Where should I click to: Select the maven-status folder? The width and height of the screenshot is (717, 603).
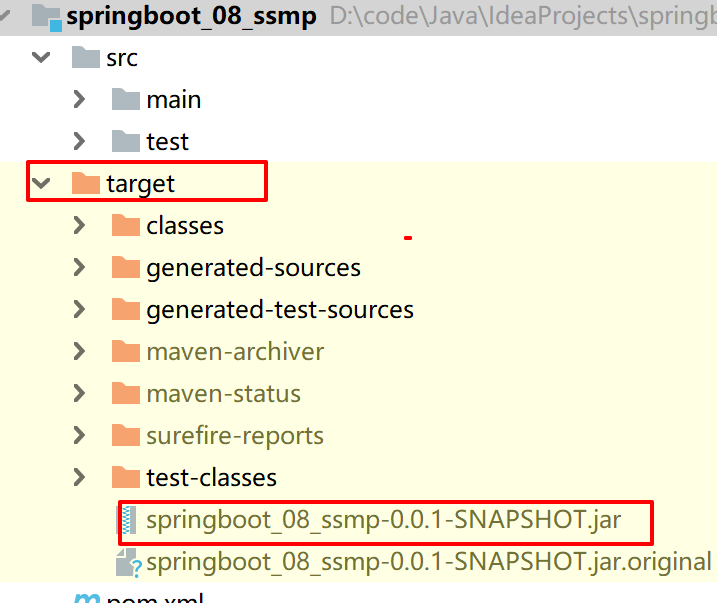(x=223, y=394)
